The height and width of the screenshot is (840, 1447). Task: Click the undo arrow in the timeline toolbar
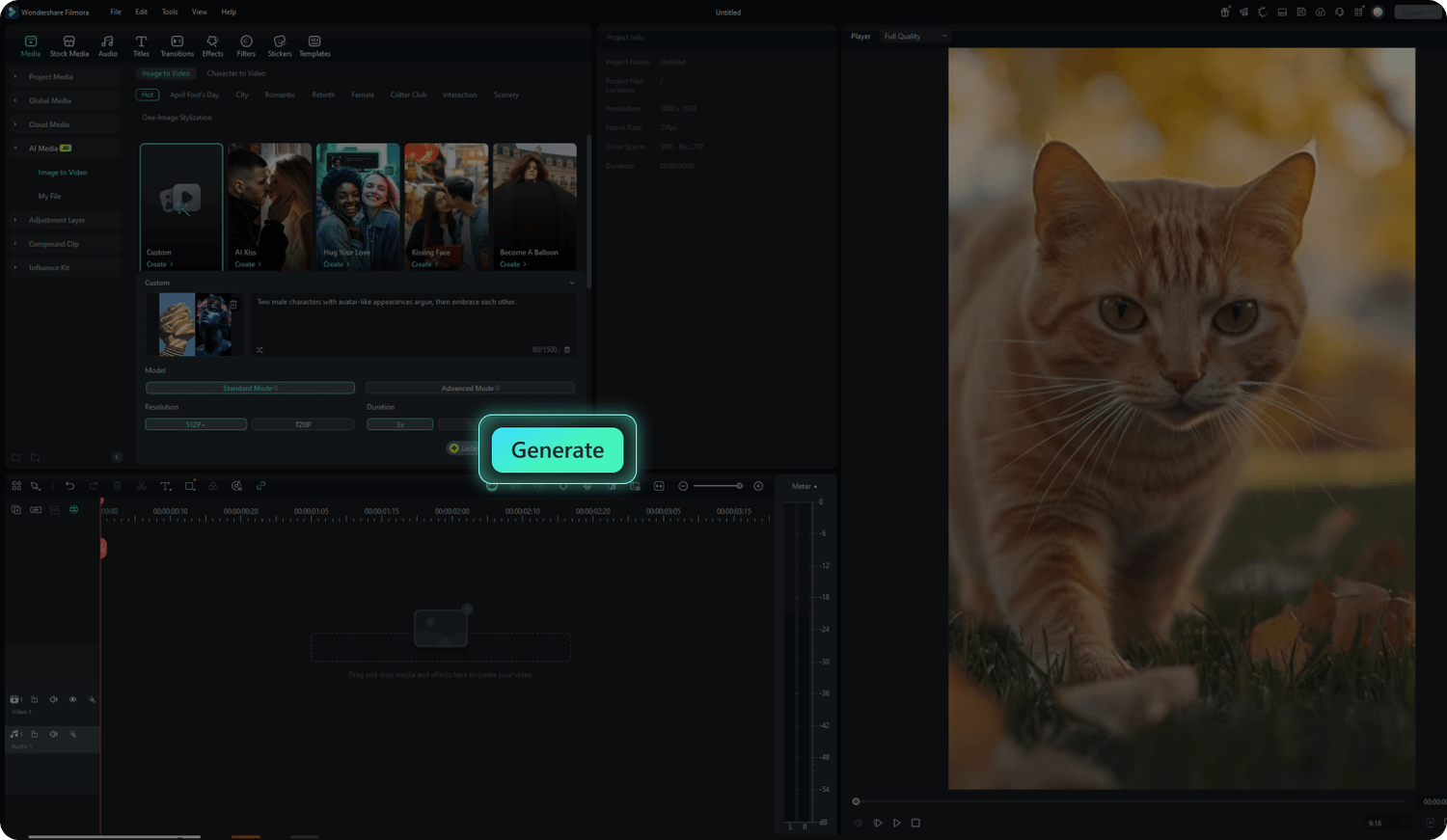(x=69, y=486)
